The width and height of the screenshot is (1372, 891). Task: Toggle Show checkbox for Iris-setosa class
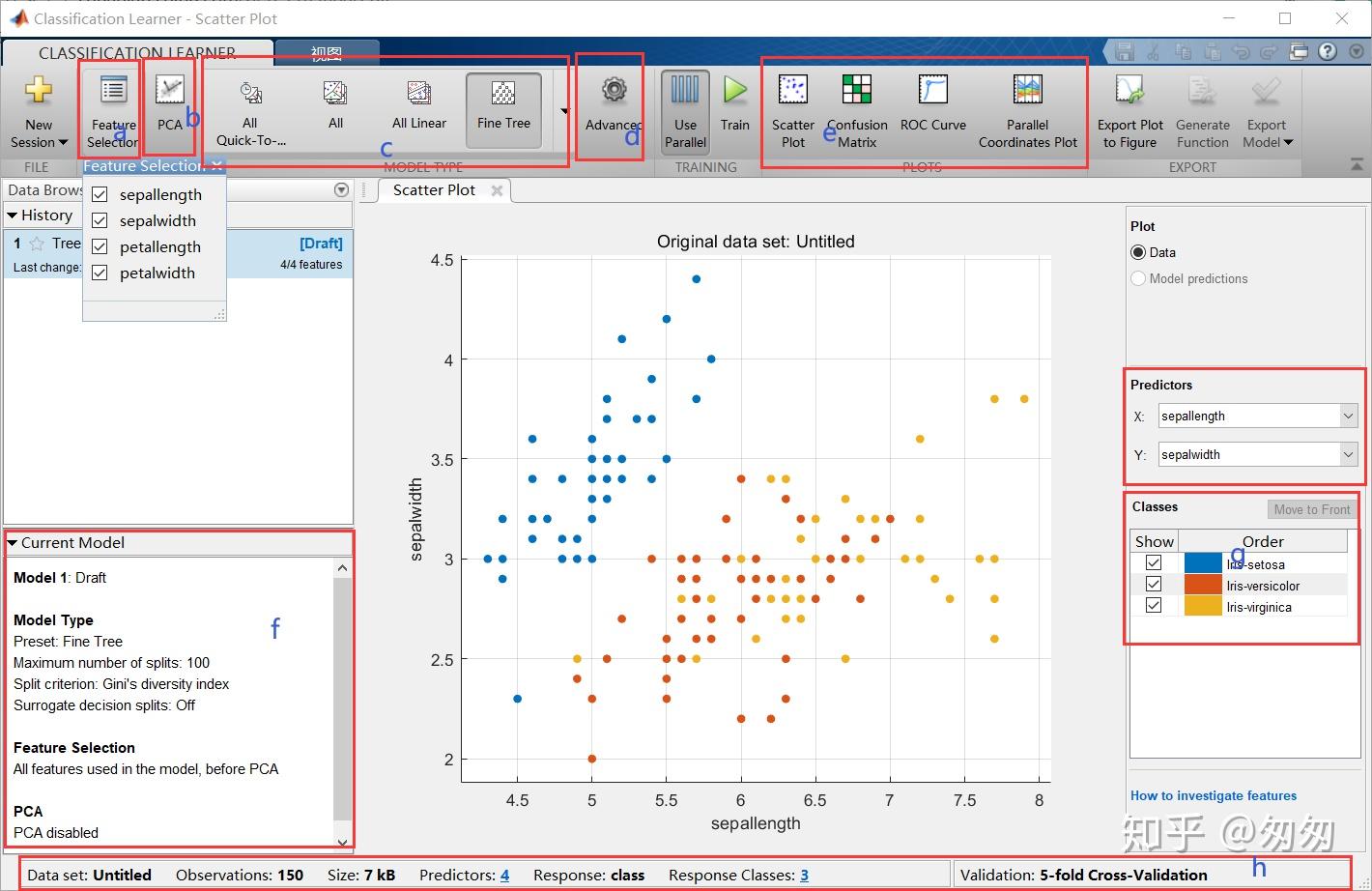coord(1153,561)
